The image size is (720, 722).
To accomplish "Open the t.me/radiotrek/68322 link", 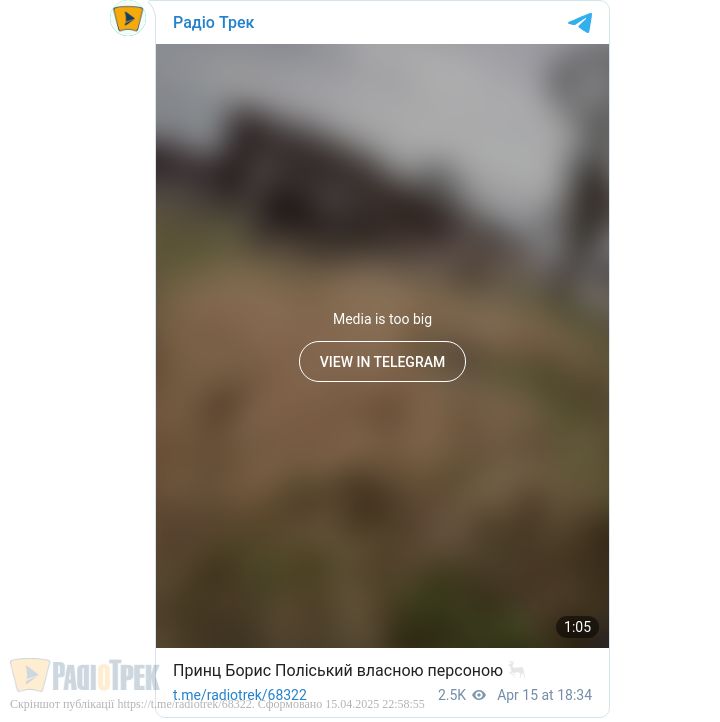I will coord(240,695).
